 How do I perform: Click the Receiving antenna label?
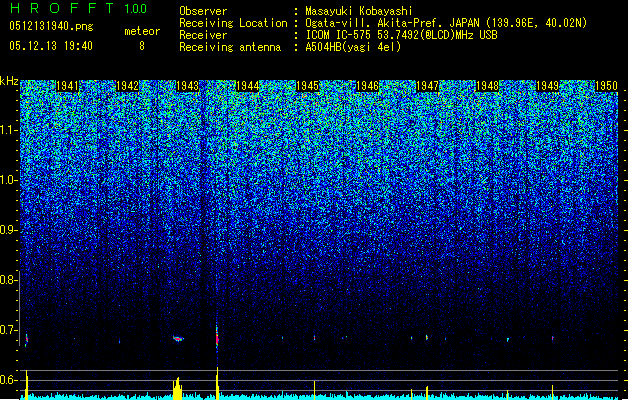click(x=230, y=47)
